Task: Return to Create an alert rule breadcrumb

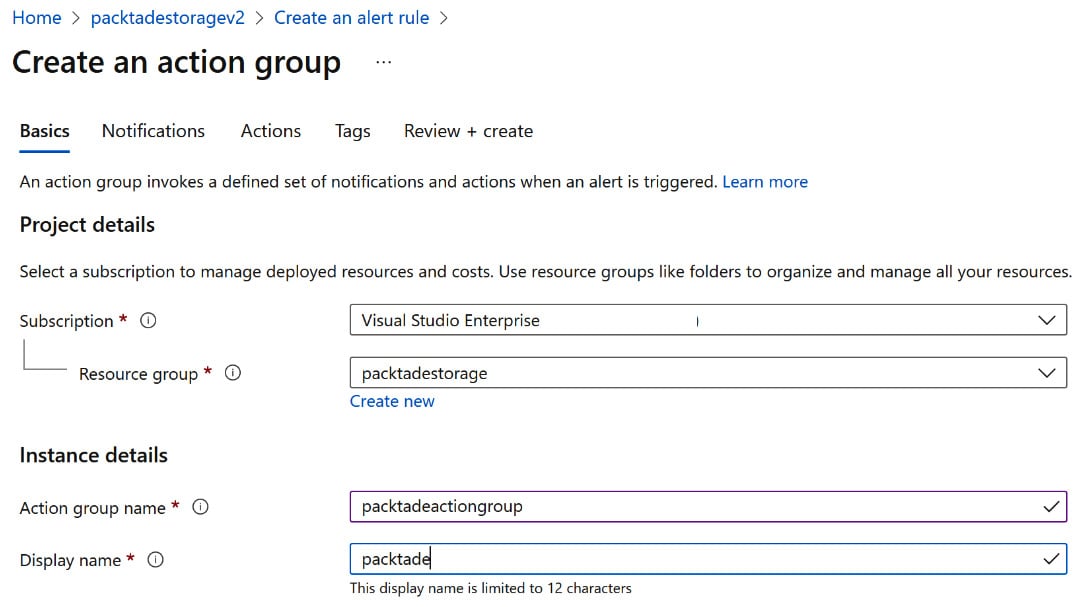Action: [351, 18]
